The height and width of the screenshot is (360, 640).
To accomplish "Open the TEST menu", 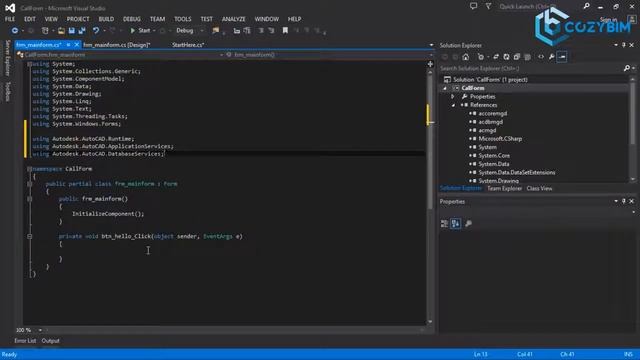I will pyautogui.click(x=207, y=19).
